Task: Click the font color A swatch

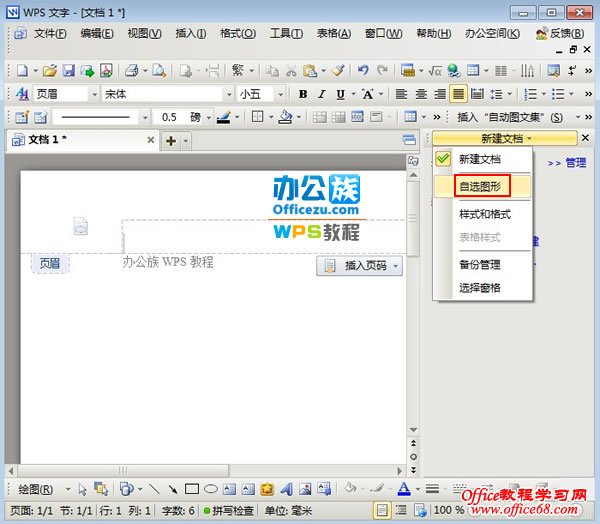Action: point(403,489)
